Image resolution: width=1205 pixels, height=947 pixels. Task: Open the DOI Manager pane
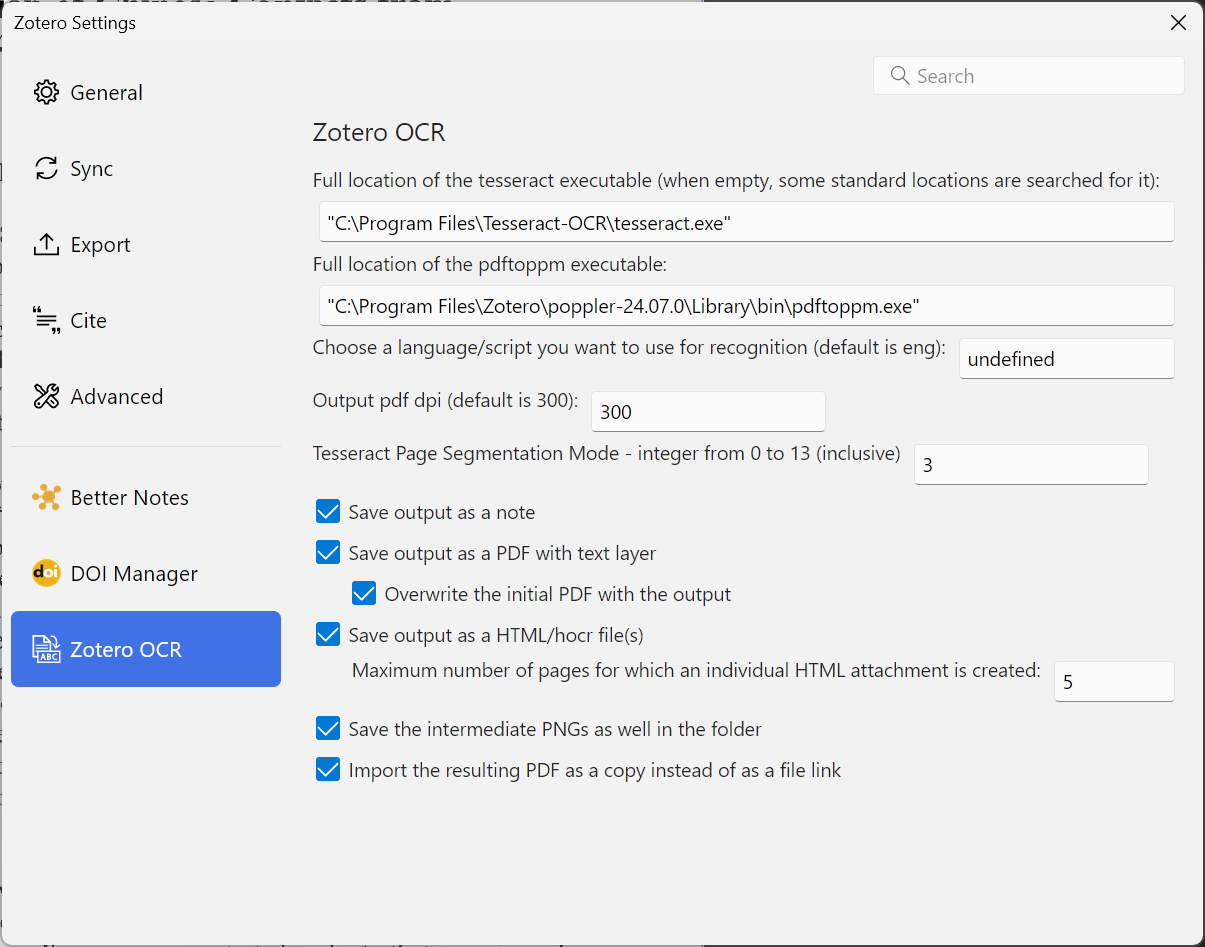[146, 574]
